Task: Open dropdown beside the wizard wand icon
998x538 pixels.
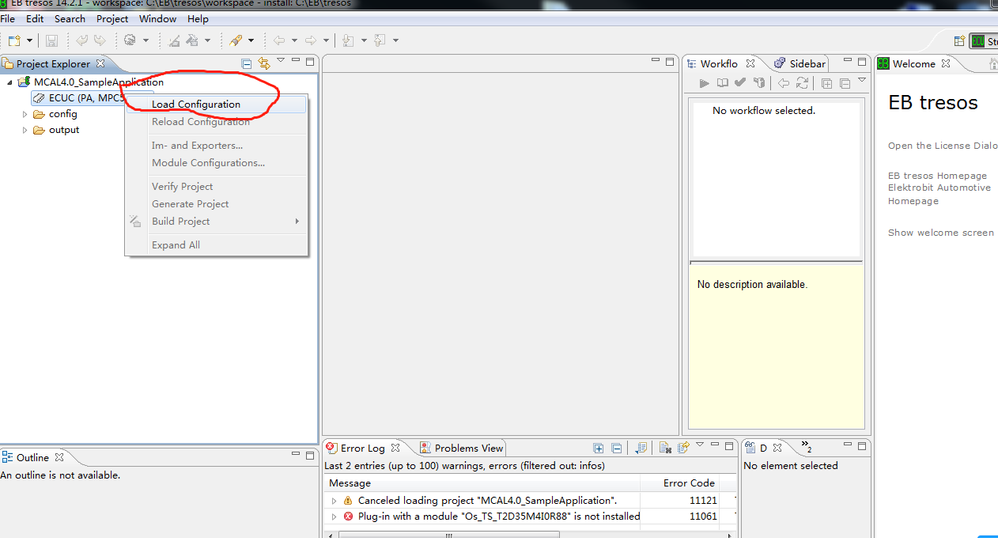Action: coord(251,41)
